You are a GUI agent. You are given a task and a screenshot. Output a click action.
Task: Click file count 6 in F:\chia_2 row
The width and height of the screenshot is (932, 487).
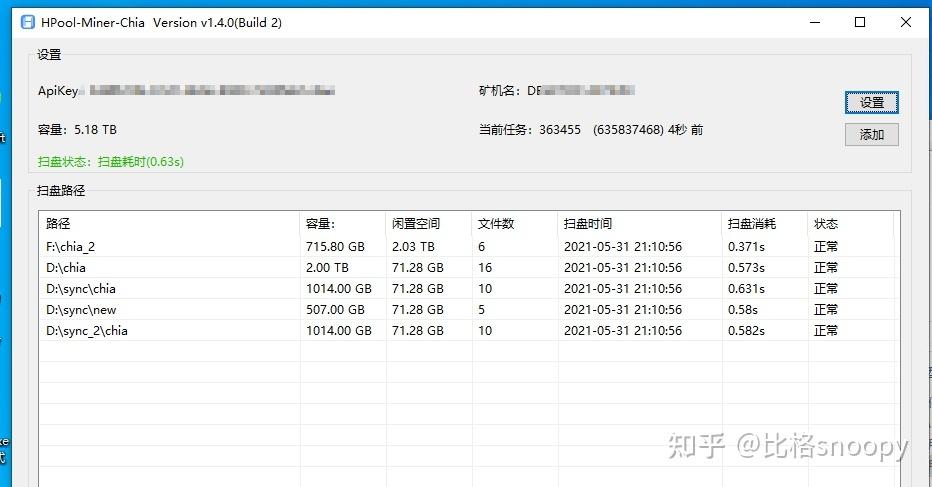coord(481,246)
